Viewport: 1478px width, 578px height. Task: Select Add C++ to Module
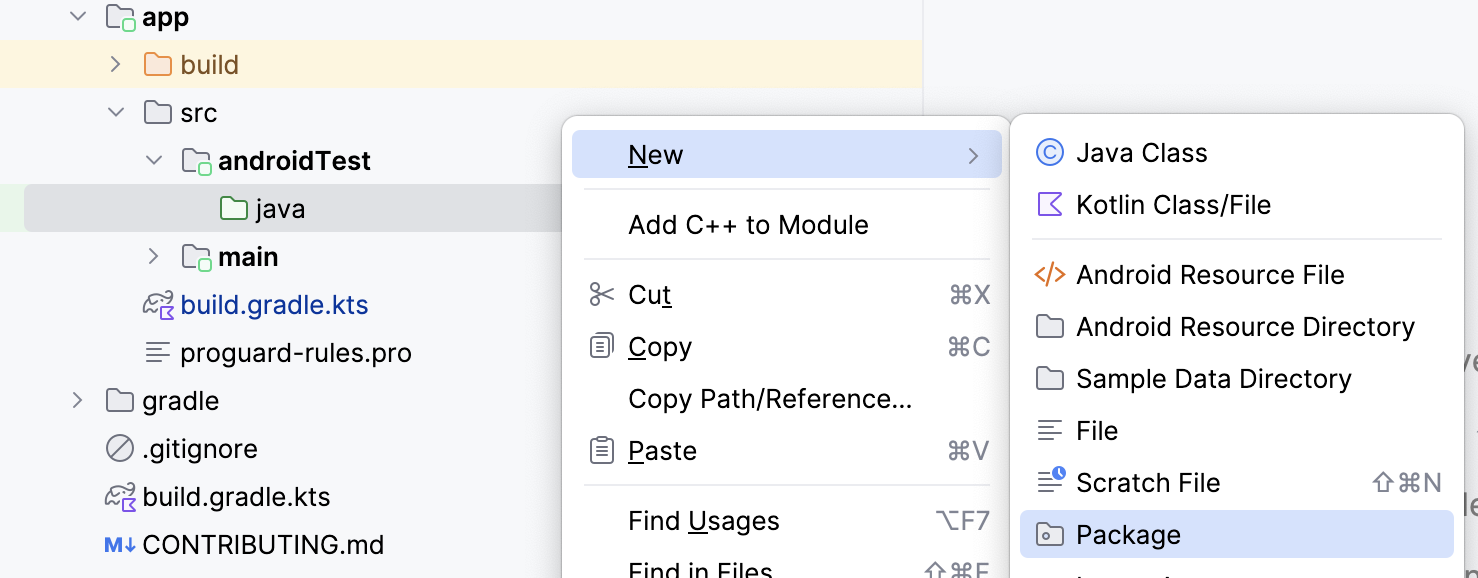pyautogui.click(x=748, y=225)
